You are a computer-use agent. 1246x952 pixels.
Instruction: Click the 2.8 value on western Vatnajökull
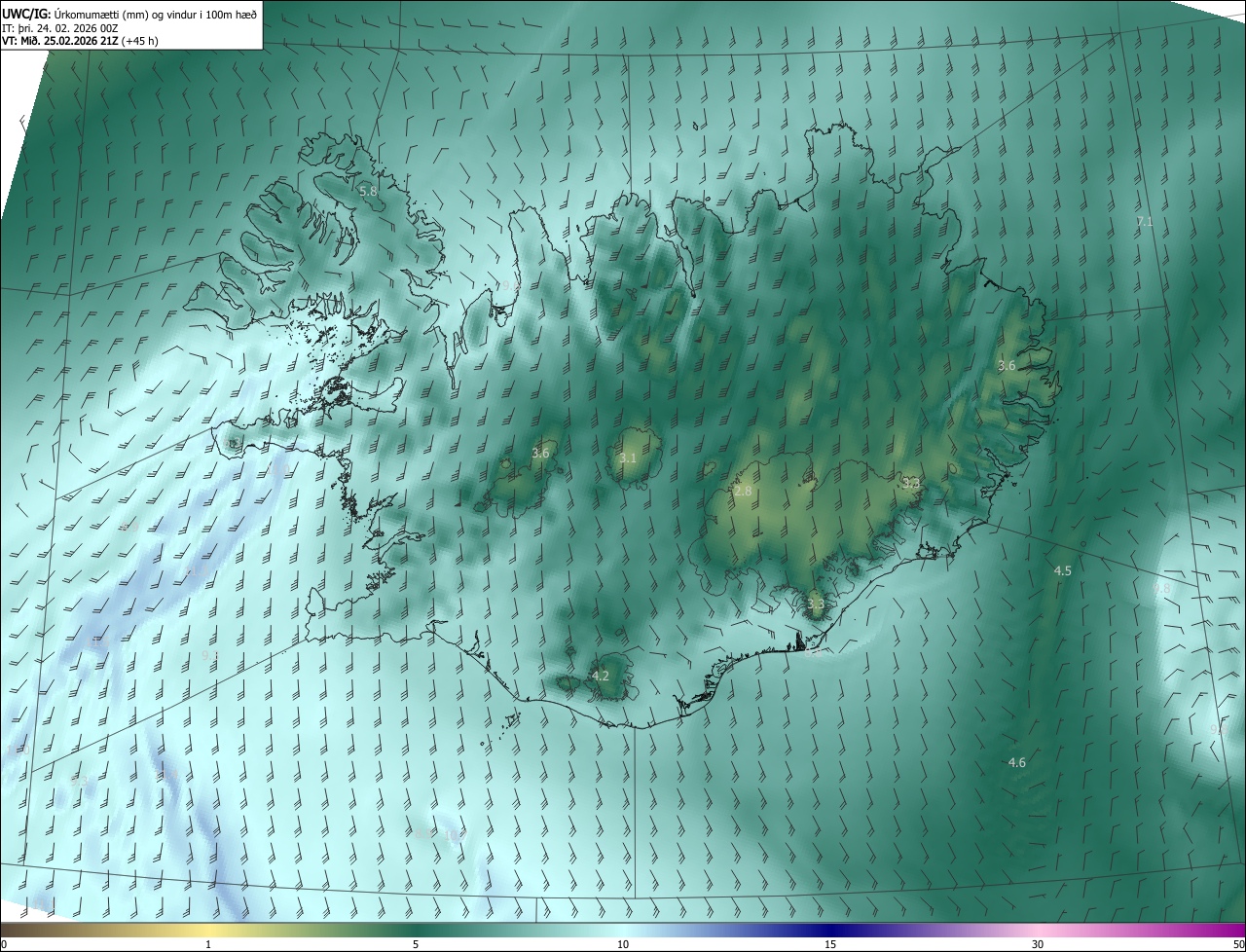743,492
